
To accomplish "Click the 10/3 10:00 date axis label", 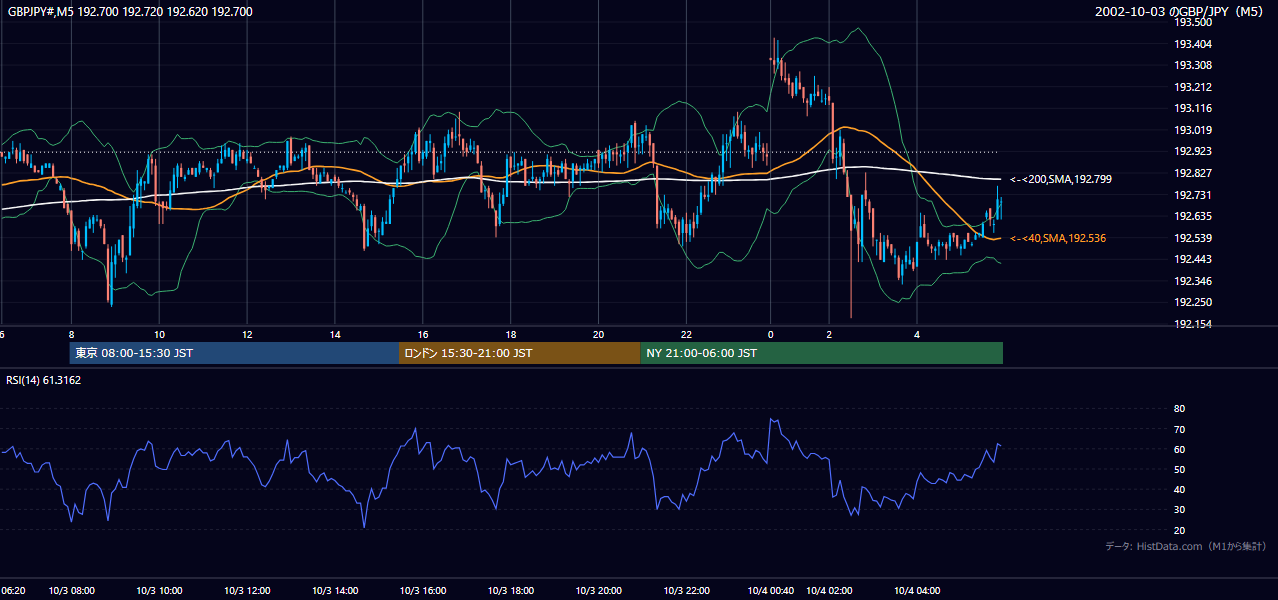I will (x=160, y=590).
